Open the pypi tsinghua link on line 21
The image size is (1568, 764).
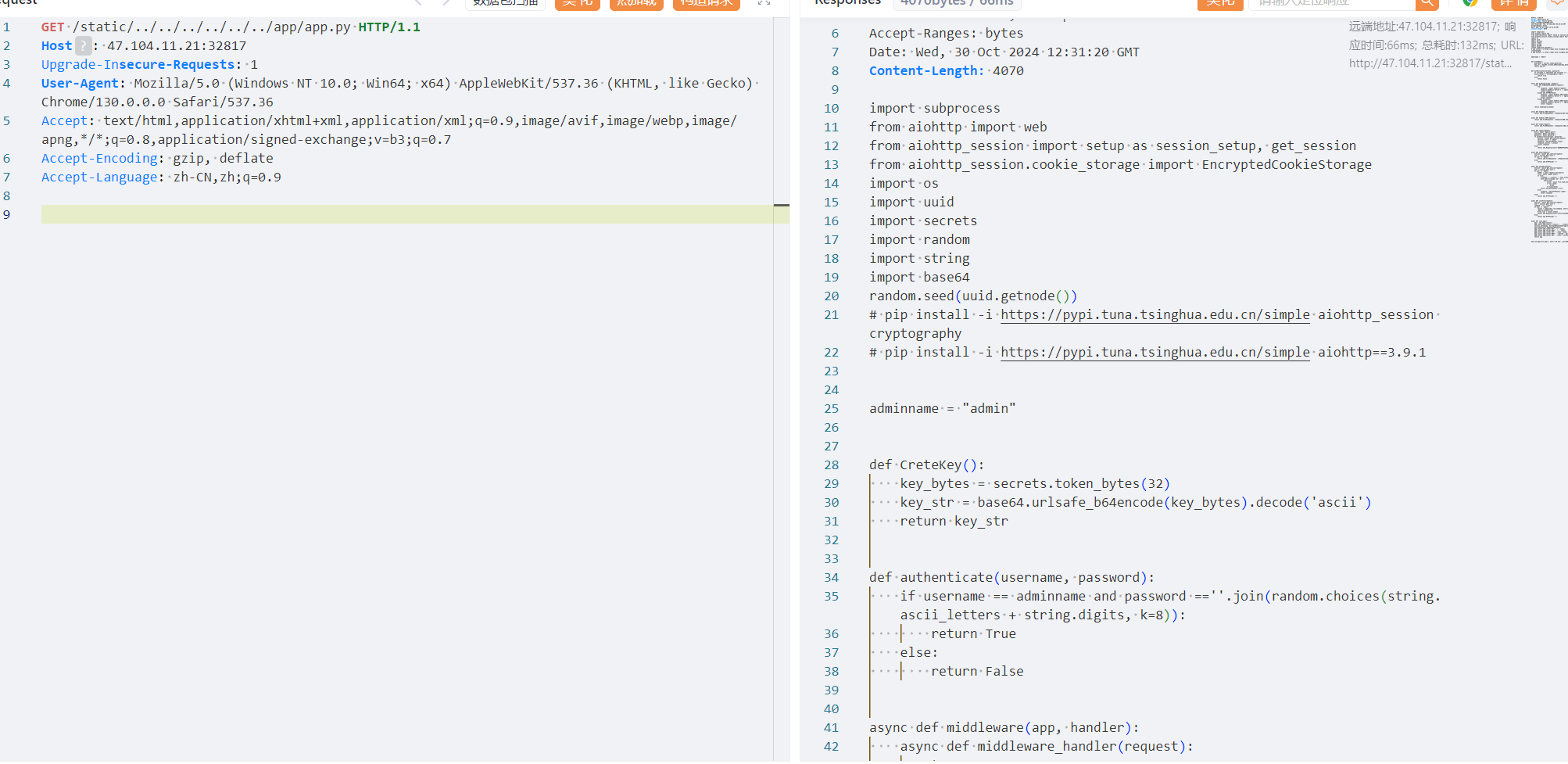point(1155,315)
